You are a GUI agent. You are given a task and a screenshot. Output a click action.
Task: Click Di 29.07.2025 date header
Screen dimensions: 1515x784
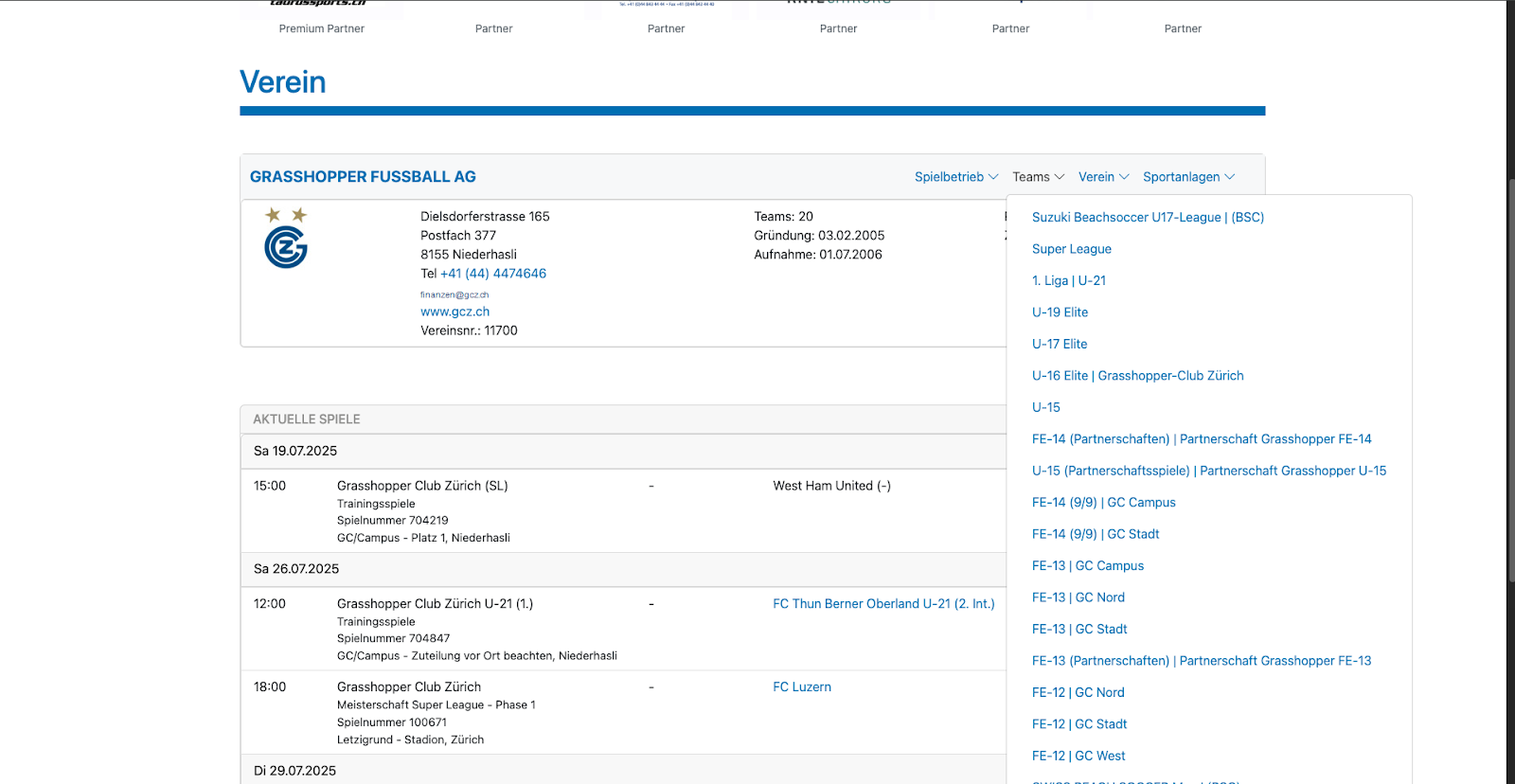click(x=294, y=771)
